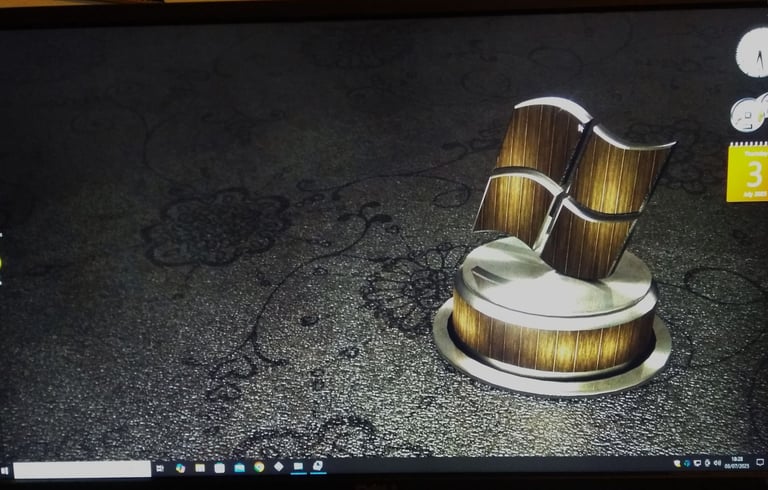Open the blue Mail envelope icon
This screenshot has height=490, width=768.
240,468
